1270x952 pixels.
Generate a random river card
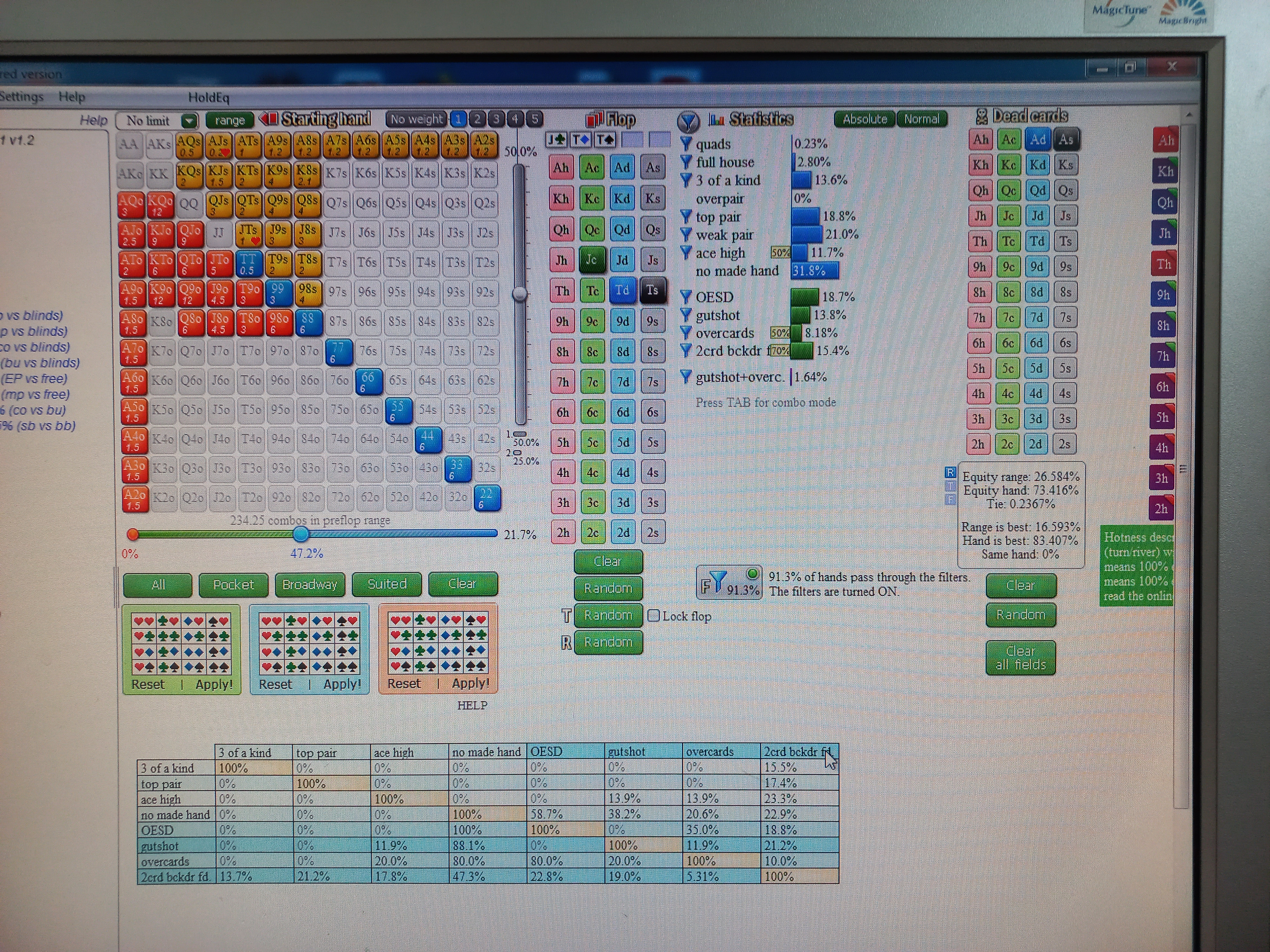(608, 642)
